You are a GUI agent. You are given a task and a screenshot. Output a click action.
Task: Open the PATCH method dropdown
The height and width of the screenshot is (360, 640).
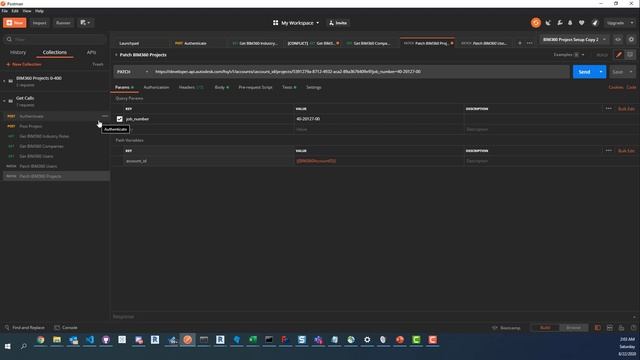[132, 72]
